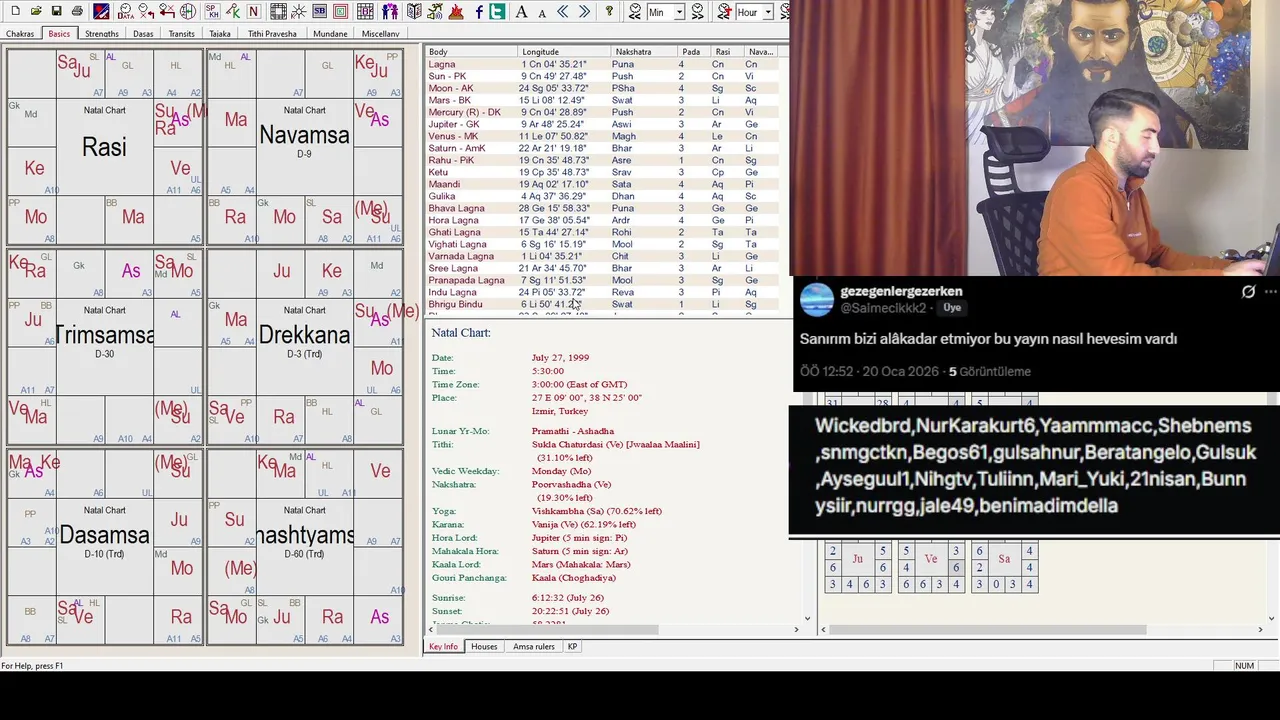Image resolution: width=1280 pixels, height=720 pixels.
Task: Switch to the Strengths tab
Action: click(102, 34)
